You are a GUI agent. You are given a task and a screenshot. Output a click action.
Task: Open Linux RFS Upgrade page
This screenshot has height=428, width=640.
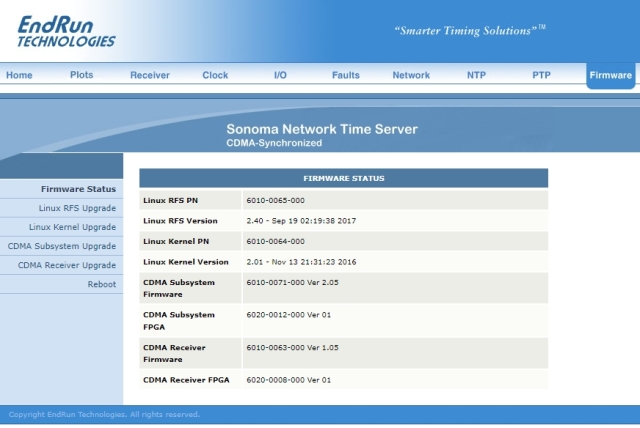point(77,208)
